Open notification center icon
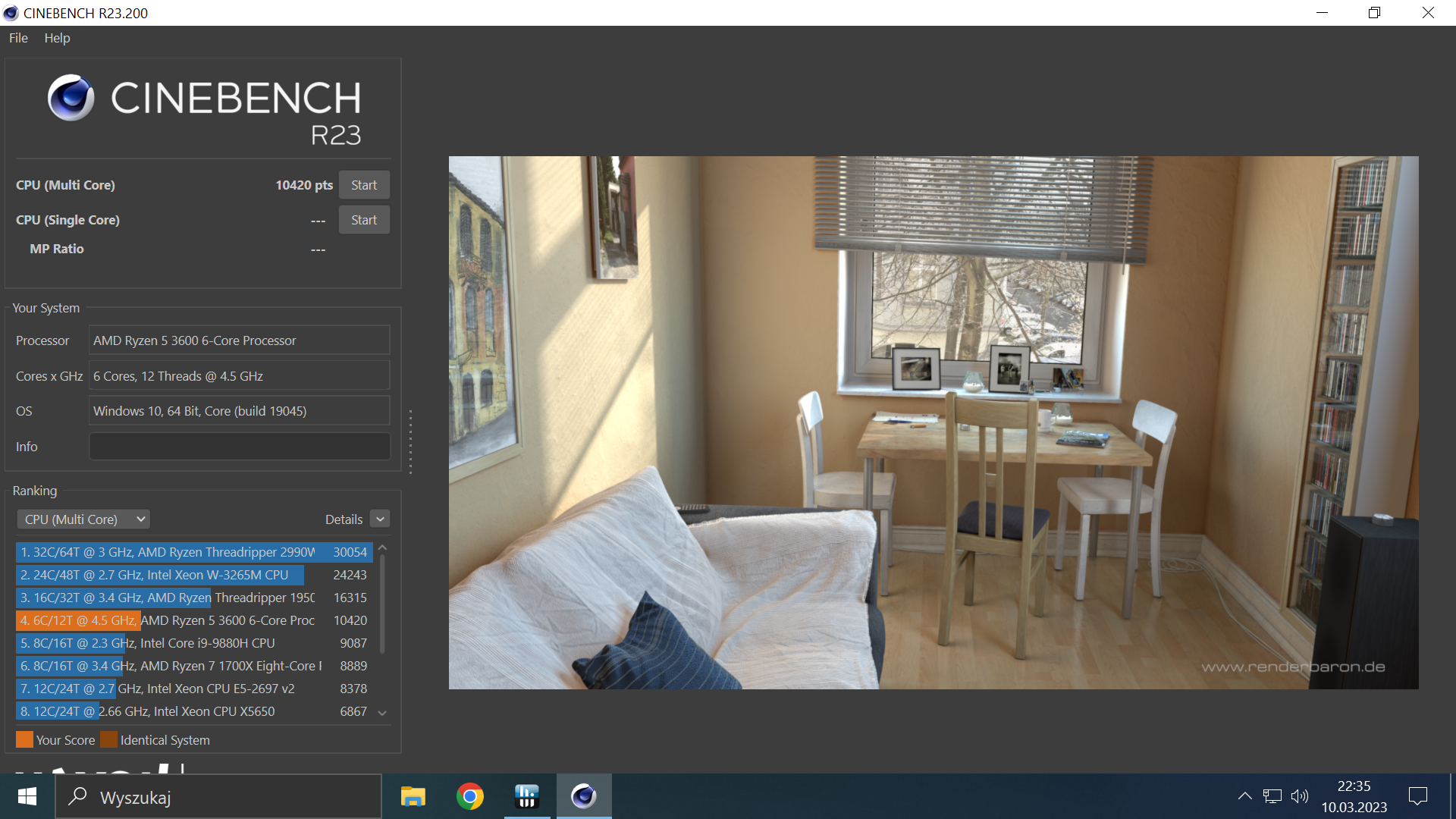 coord(1417,796)
